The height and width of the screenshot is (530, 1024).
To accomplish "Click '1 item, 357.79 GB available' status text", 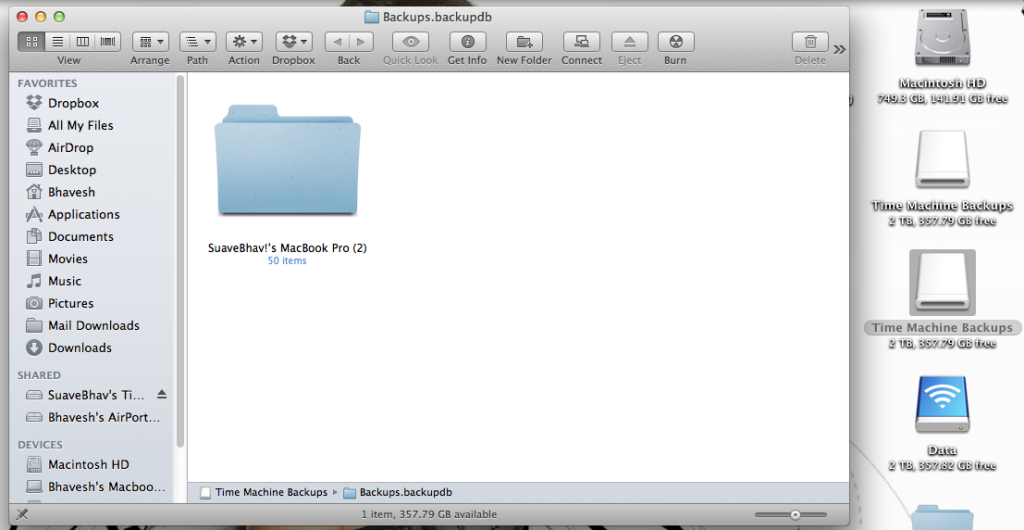I will [429, 514].
